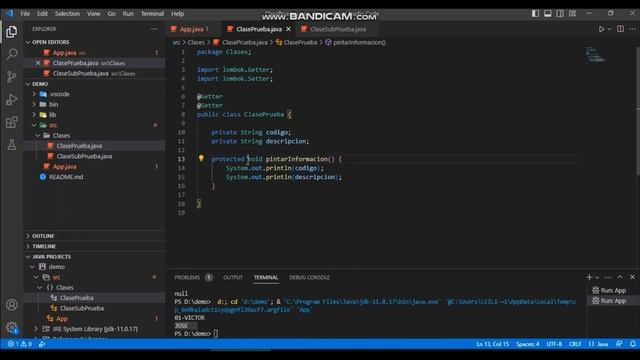Toggle the bottom Panel layout

tap(547, 13)
